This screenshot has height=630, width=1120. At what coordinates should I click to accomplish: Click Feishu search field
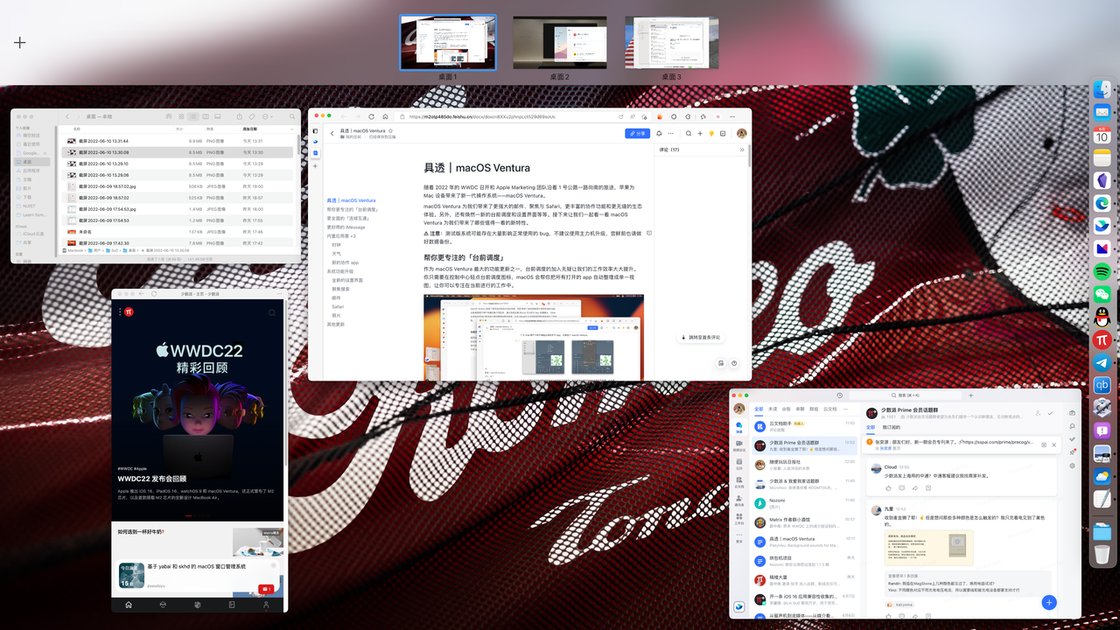coord(905,395)
